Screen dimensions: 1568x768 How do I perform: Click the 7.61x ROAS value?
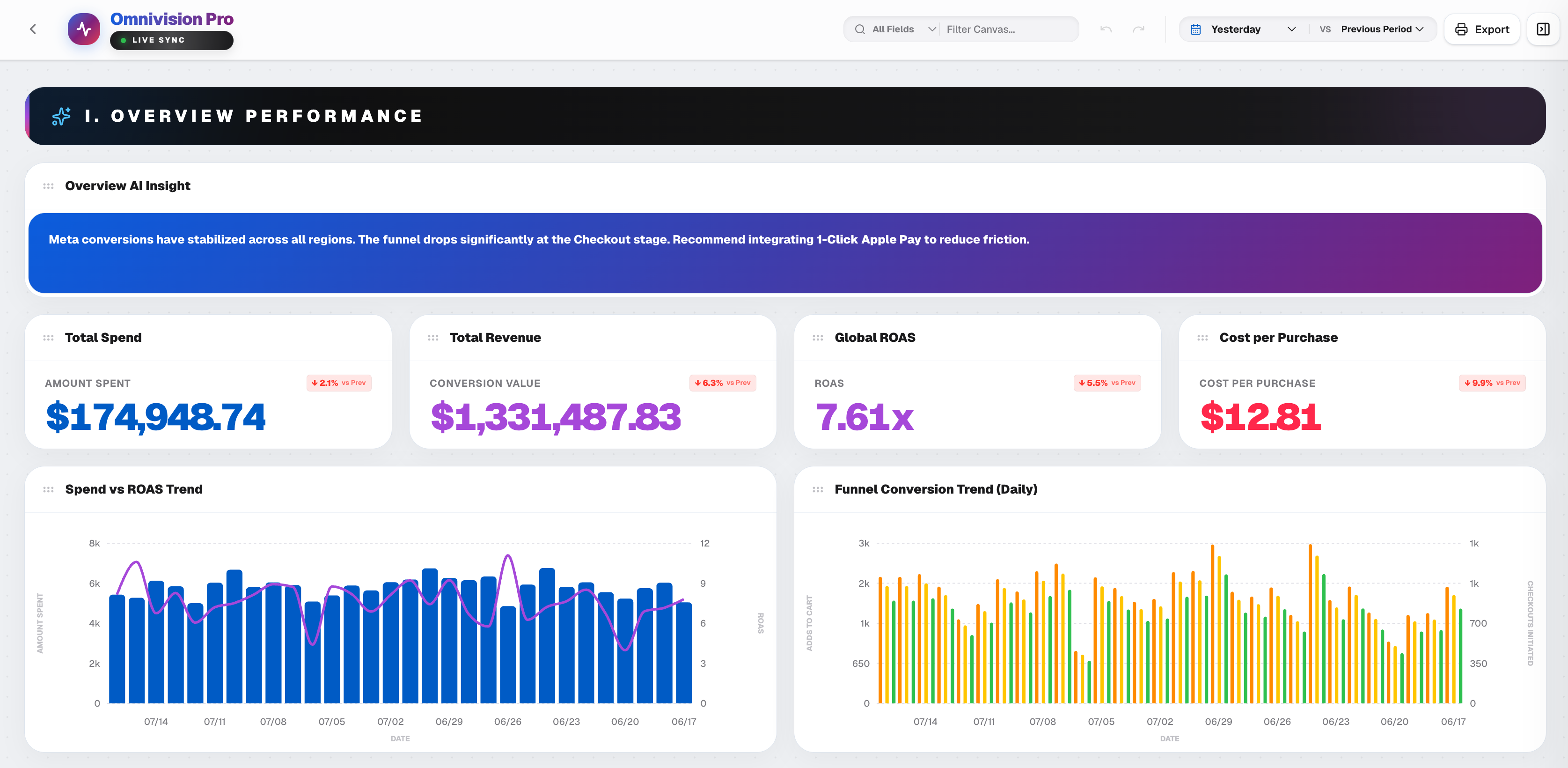pyautogui.click(x=865, y=417)
